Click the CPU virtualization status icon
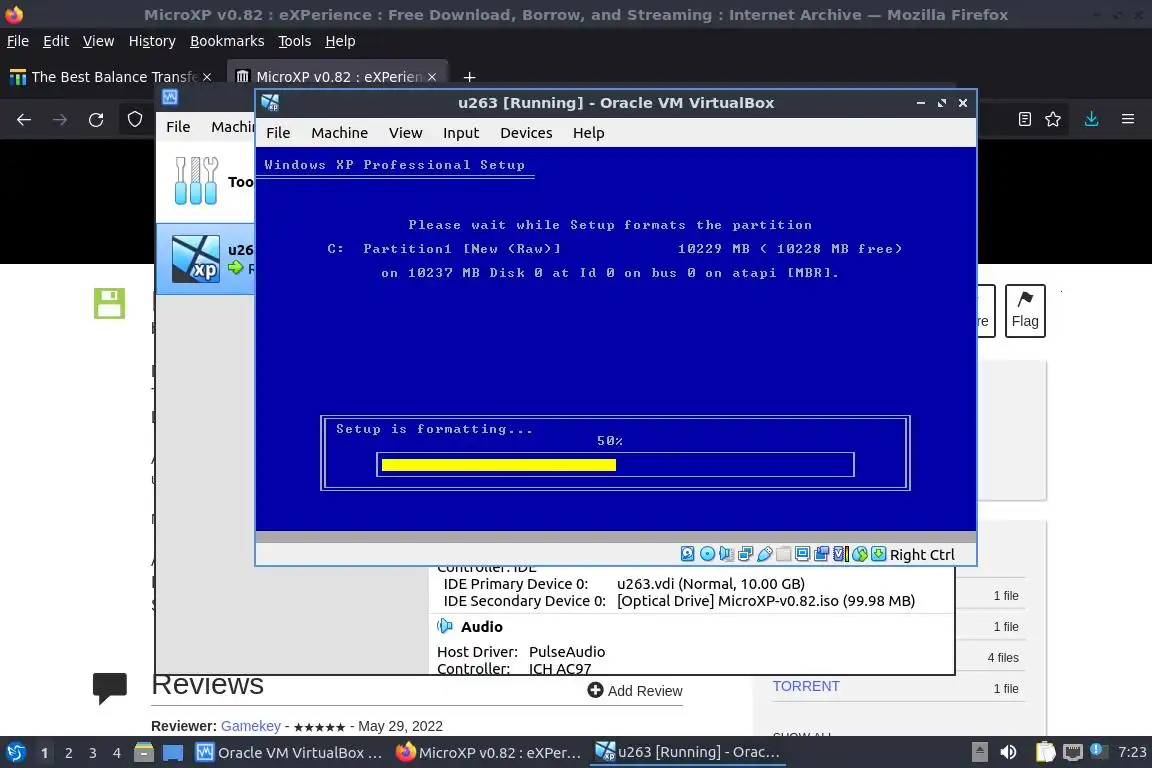The image size is (1152, 768). point(840,554)
